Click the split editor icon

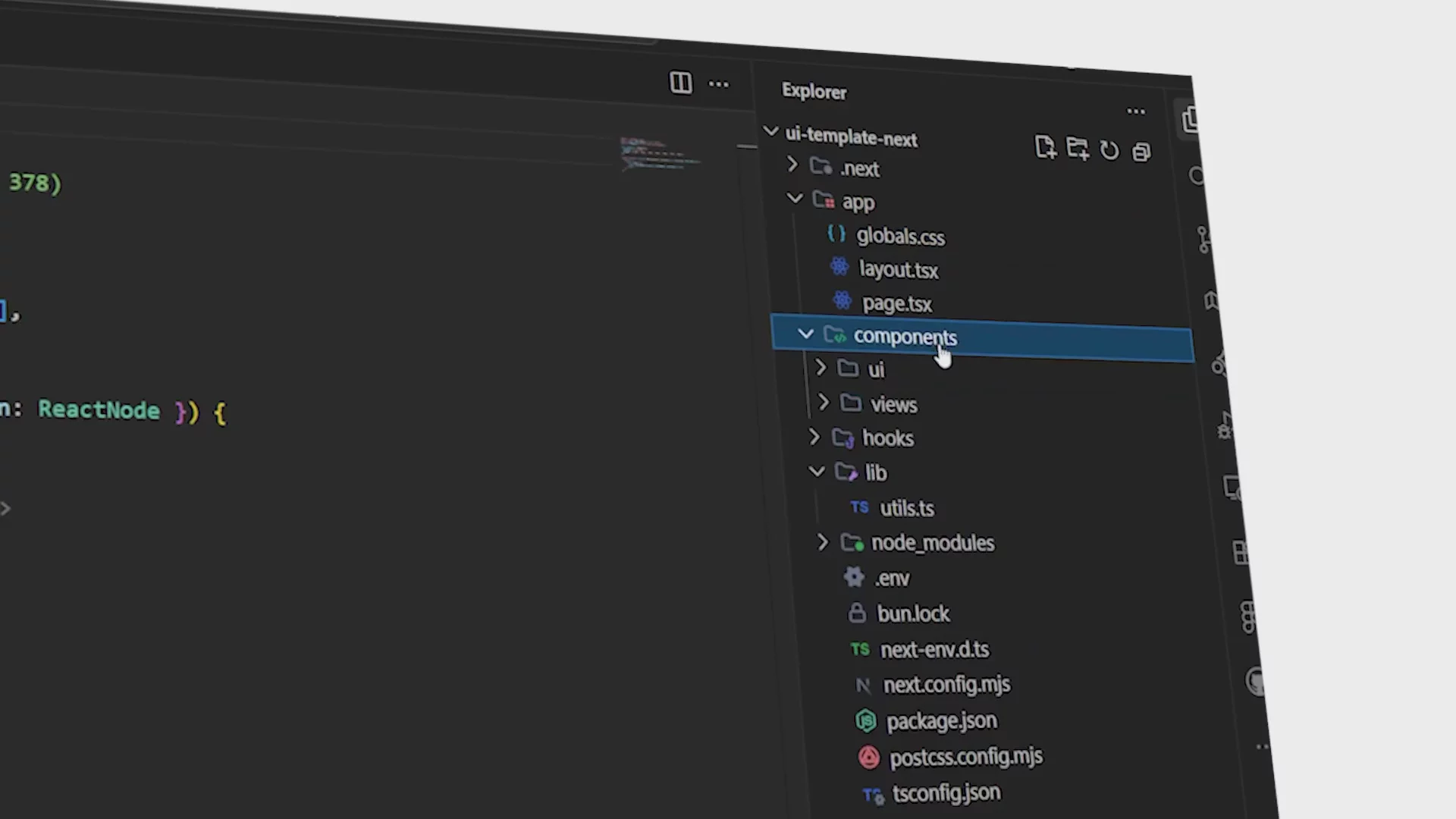(x=680, y=83)
